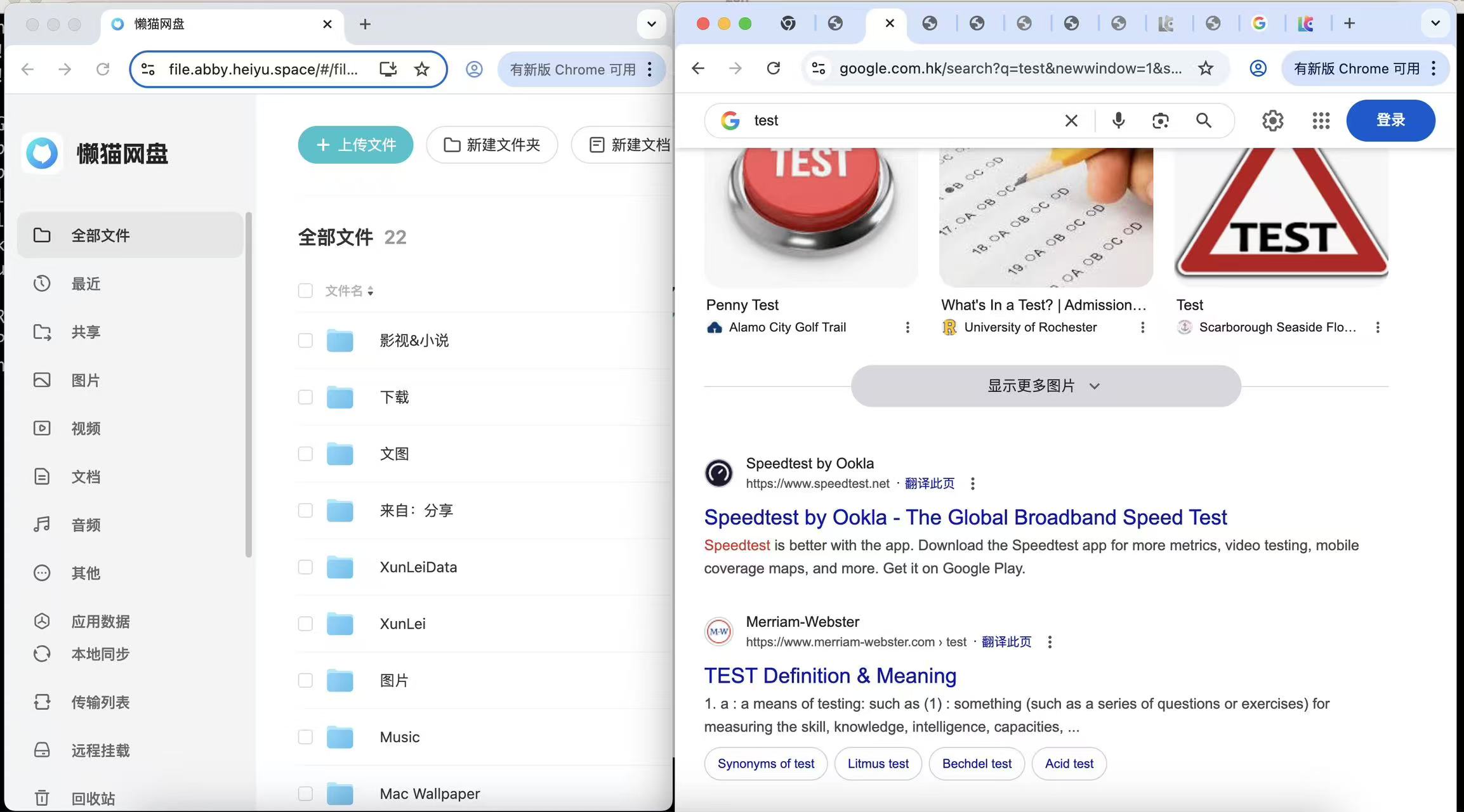The height and width of the screenshot is (812, 1464).
Task: Clear the Google search box with X
Action: pyautogui.click(x=1071, y=121)
